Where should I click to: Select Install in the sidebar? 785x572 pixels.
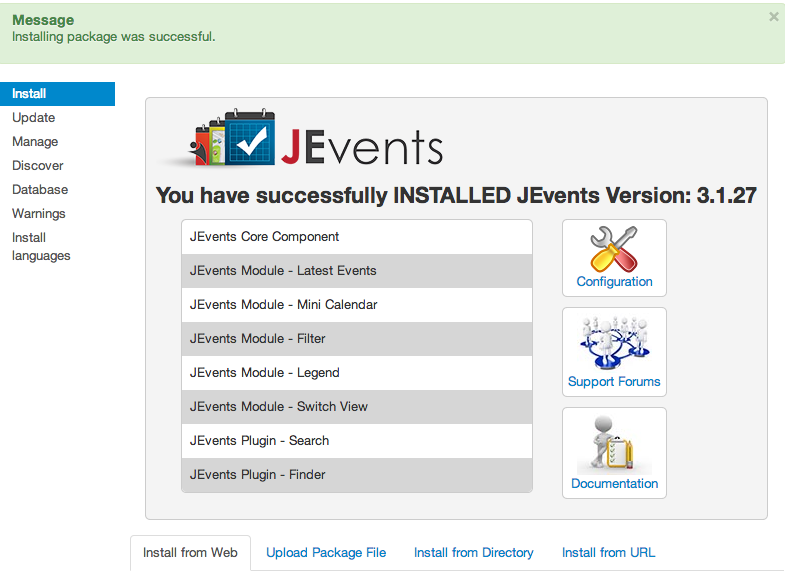30,94
